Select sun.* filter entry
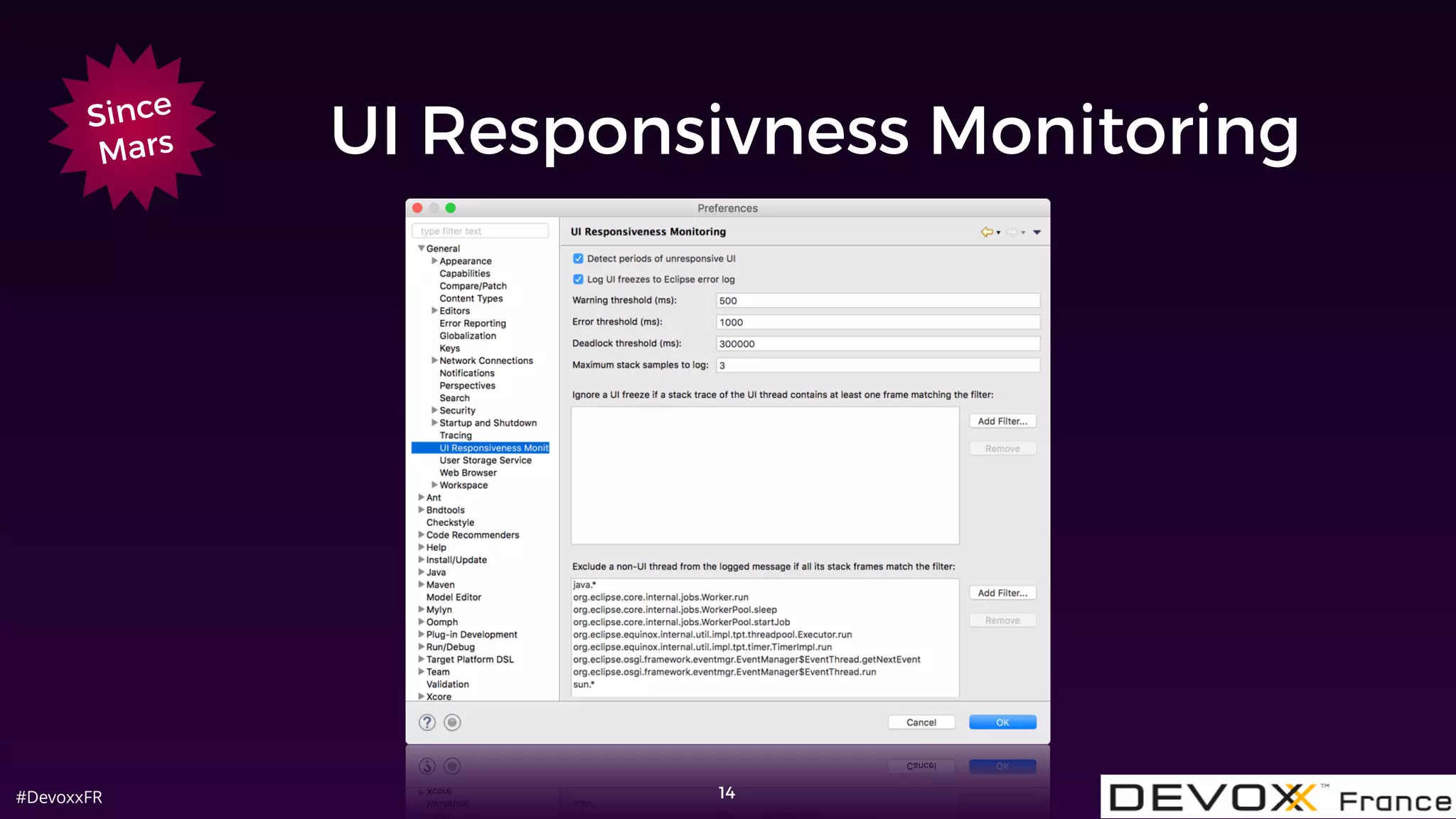The image size is (1456, 819). 584,684
